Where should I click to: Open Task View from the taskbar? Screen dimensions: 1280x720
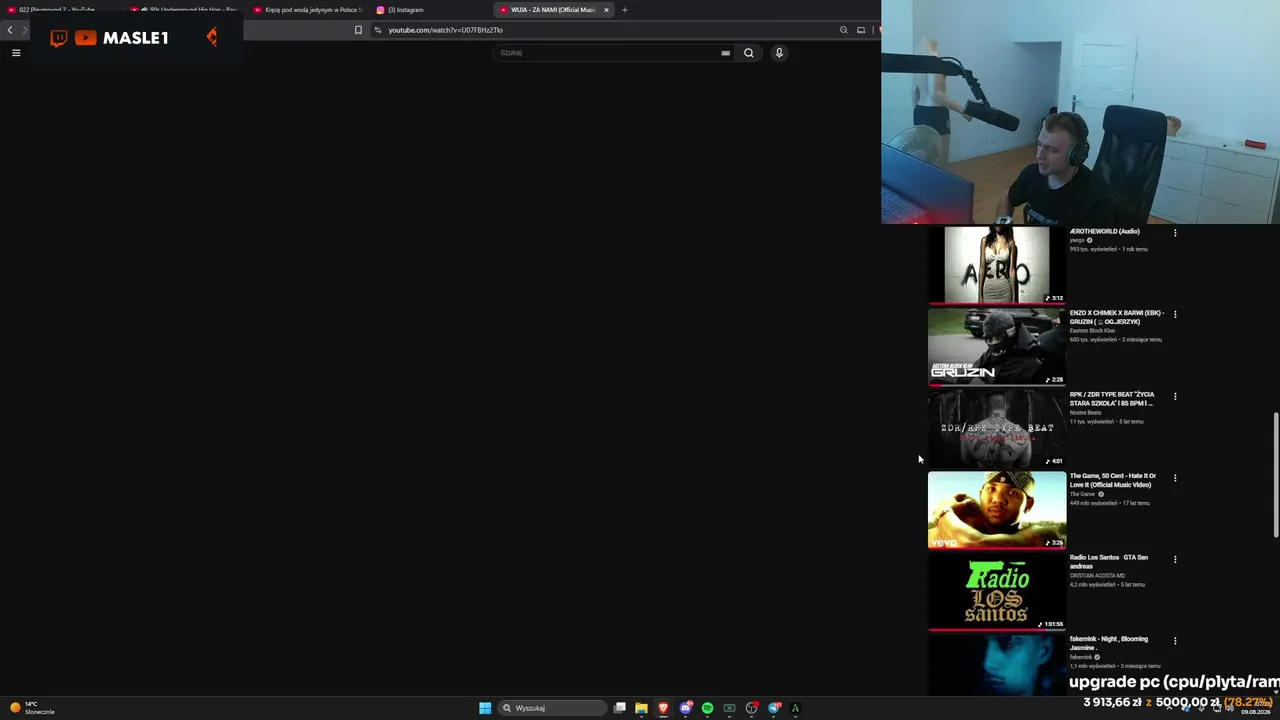pyautogui.click(x=620, y=708)
